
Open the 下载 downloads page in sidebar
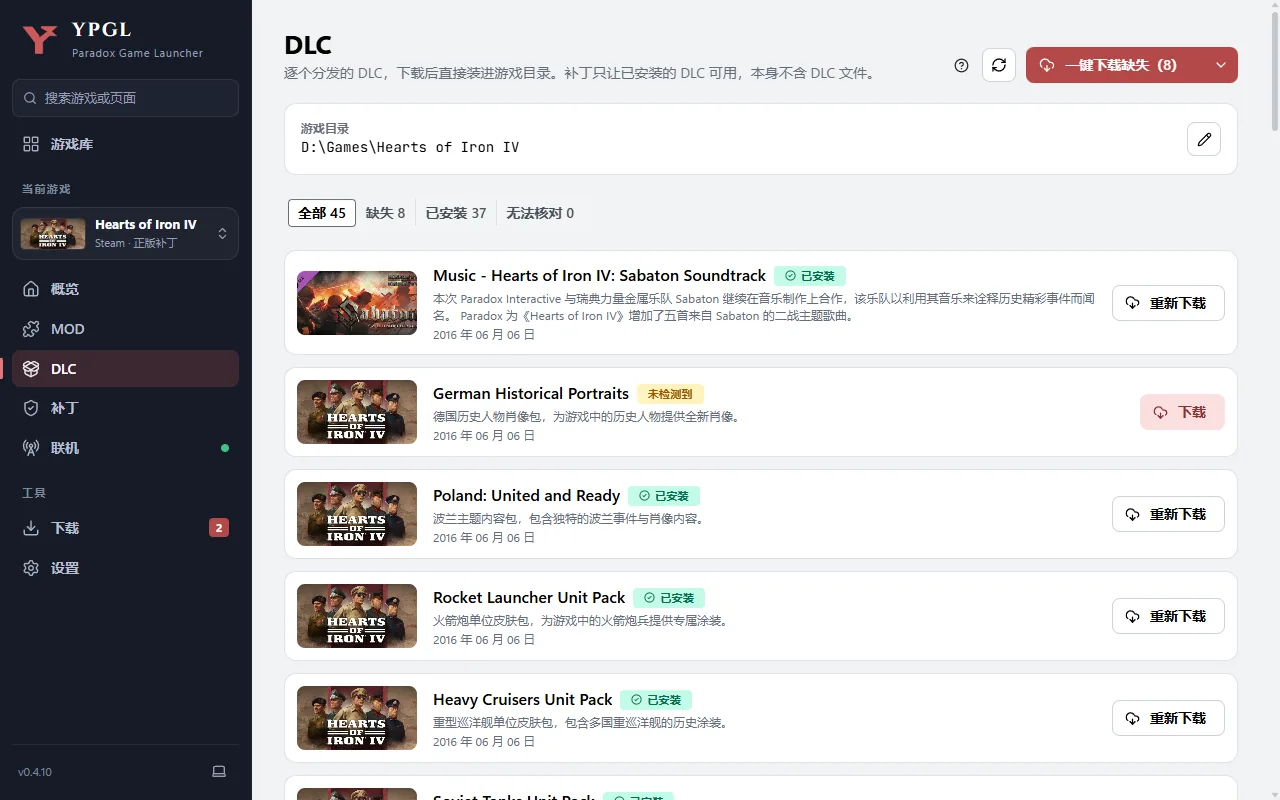click(125, 528)
